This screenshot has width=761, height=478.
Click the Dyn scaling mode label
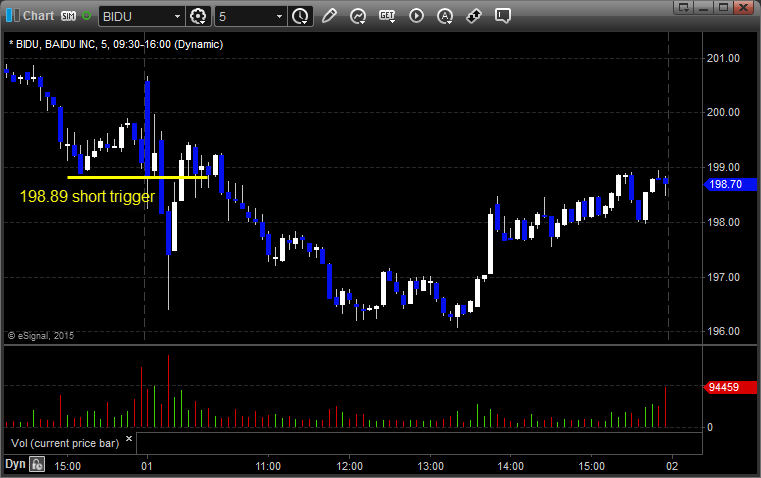[15, 464]
